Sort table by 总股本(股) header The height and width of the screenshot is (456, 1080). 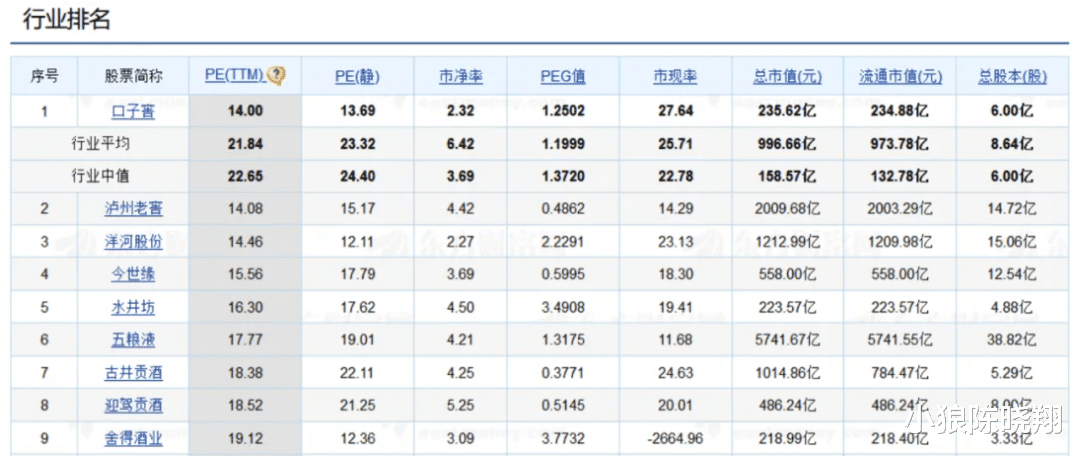point(1012,76)
